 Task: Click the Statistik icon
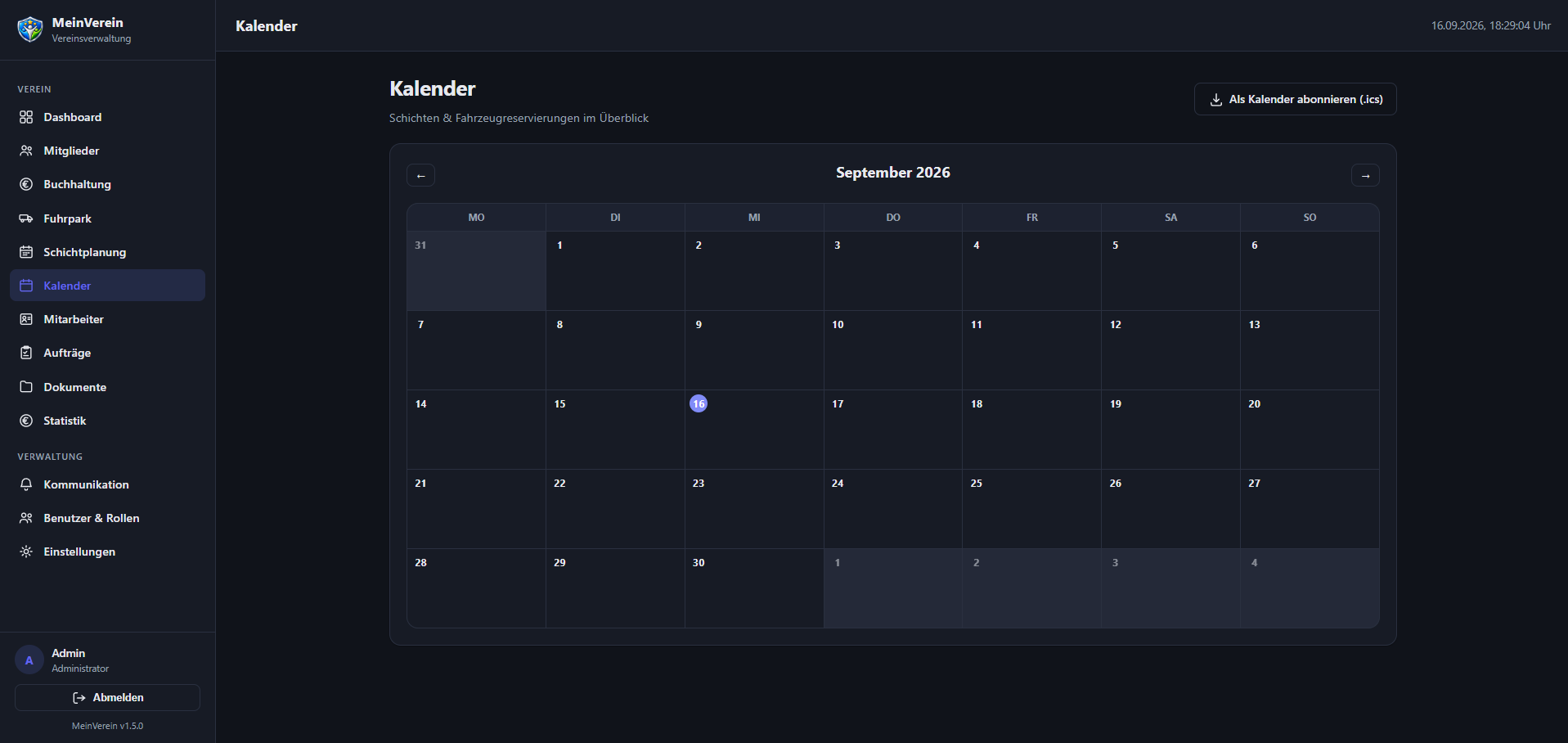26,421
